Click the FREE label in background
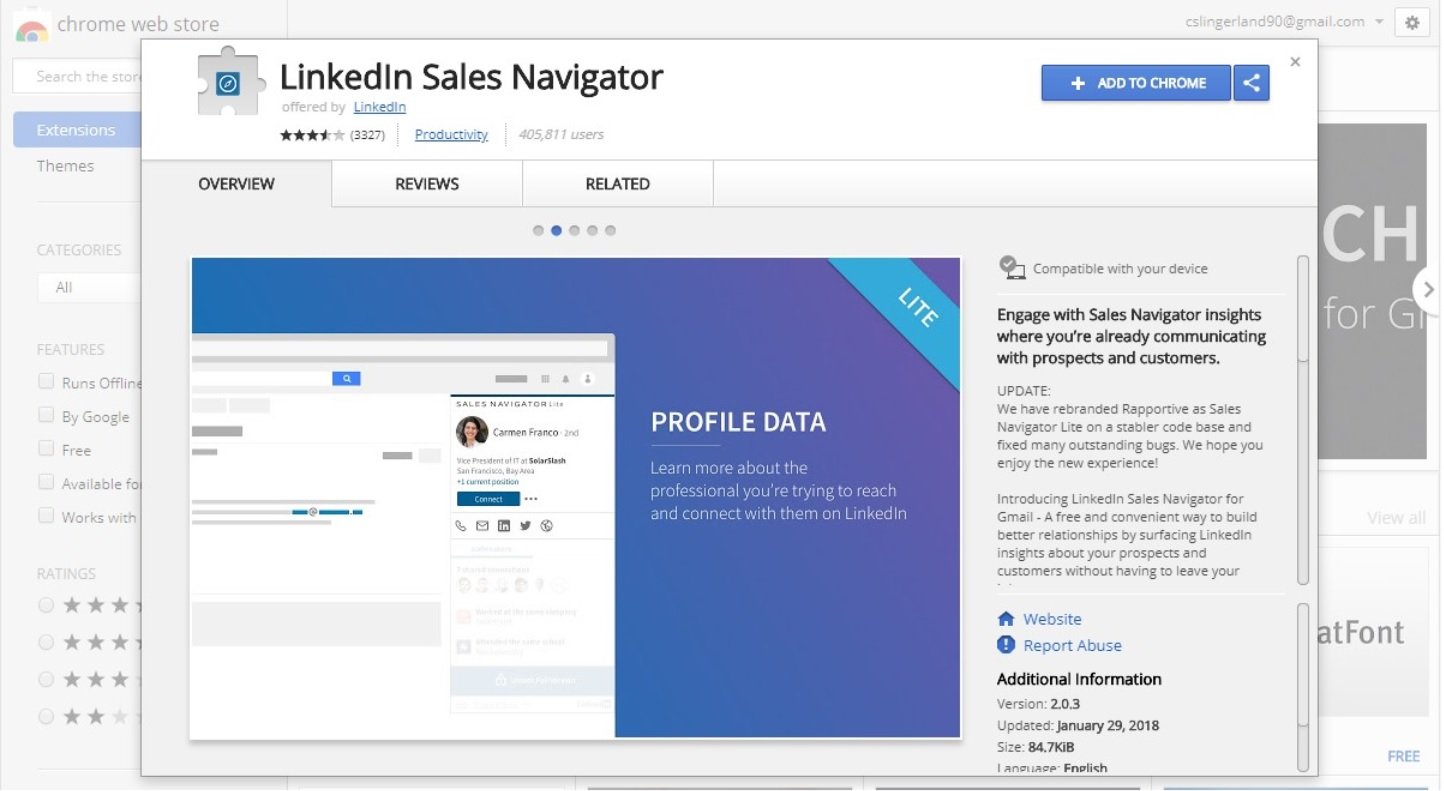The width and height of the screenshot is (1444, 791). click(1404, 756)
